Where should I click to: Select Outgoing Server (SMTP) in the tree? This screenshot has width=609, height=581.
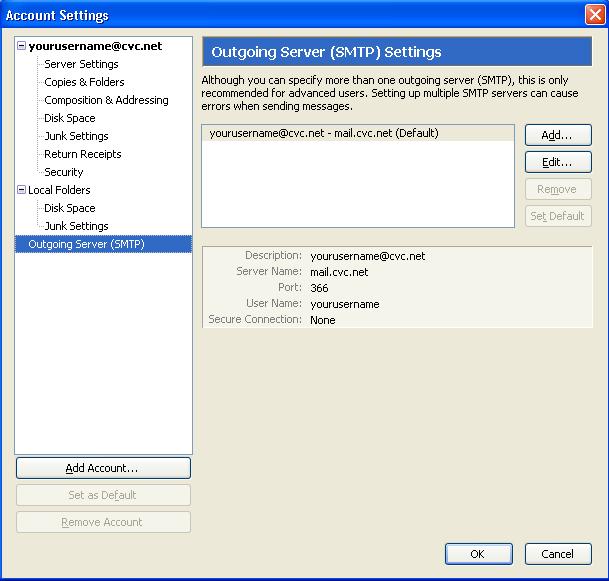(103, 244)
